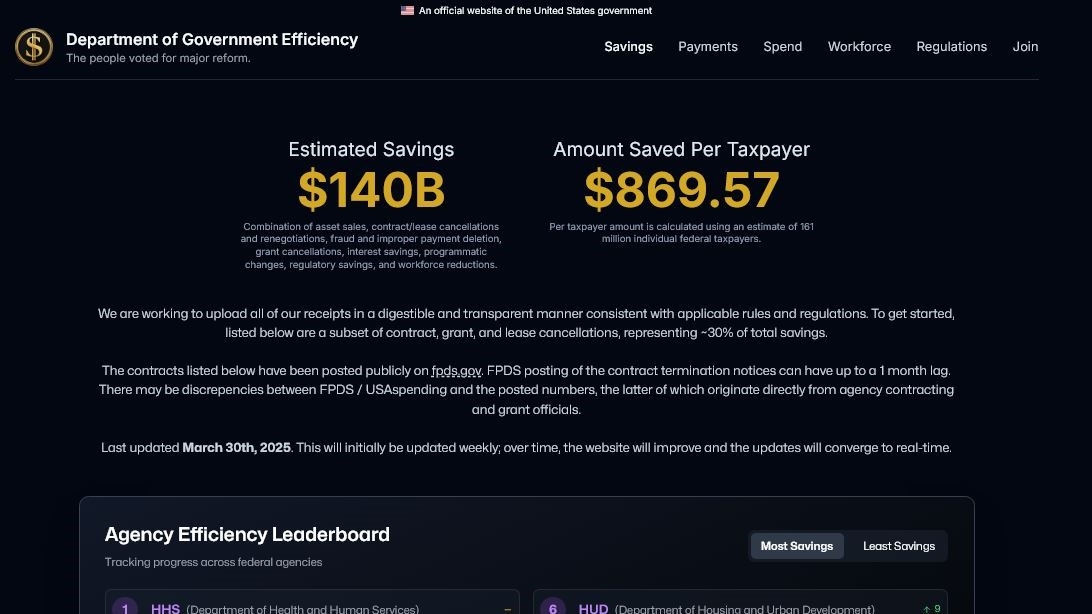The image size is (1092, 614).
Task: Open the Regulations nav item
Action: [952, 46]
